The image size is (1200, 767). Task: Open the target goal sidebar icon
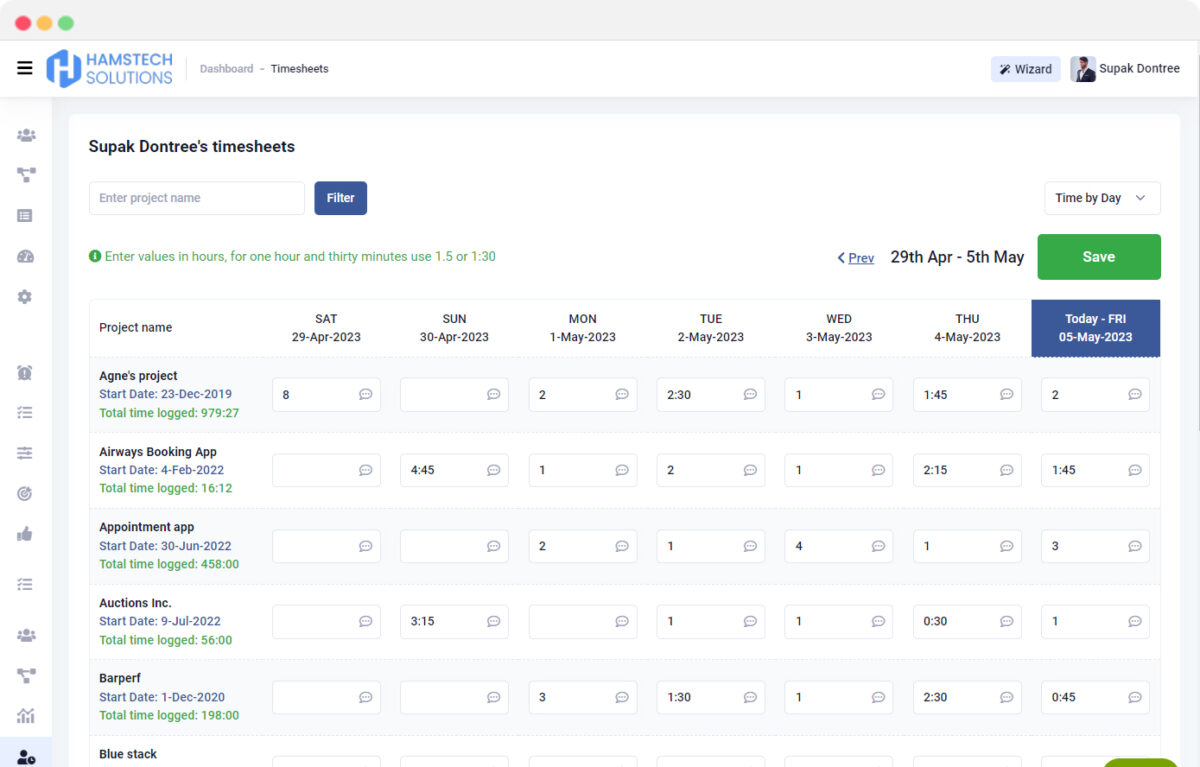click(25, 493)
